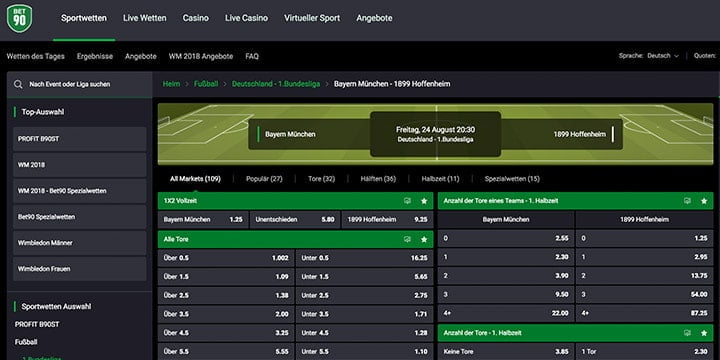Open Wimbledon Männer
Viewport: 720px width, 360px height.
coord(80,243)
